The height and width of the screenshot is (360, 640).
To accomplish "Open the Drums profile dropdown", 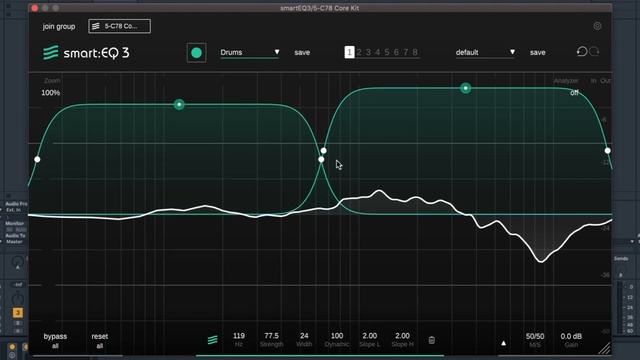I will (x=250, y=52).
